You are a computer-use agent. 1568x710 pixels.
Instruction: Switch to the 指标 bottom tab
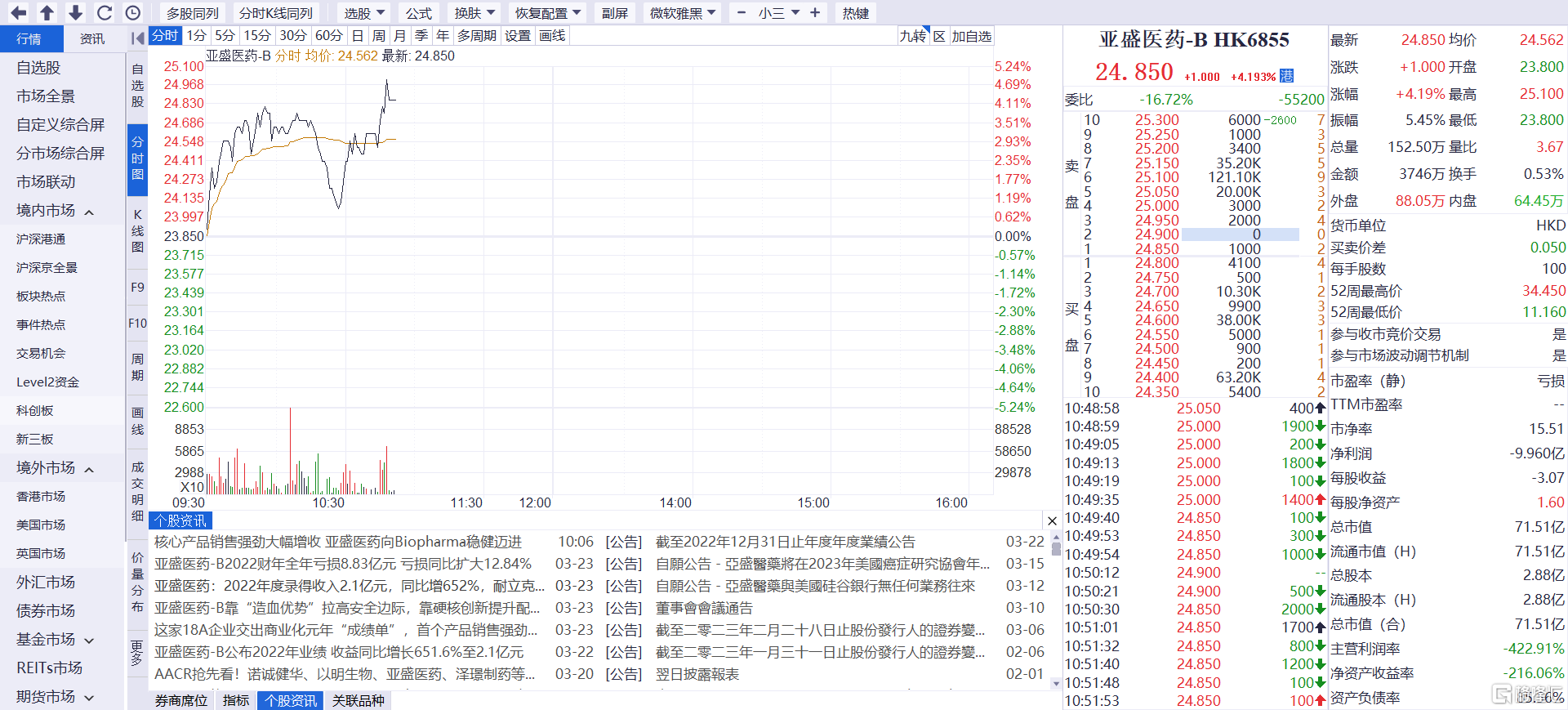tap(236, 700)
